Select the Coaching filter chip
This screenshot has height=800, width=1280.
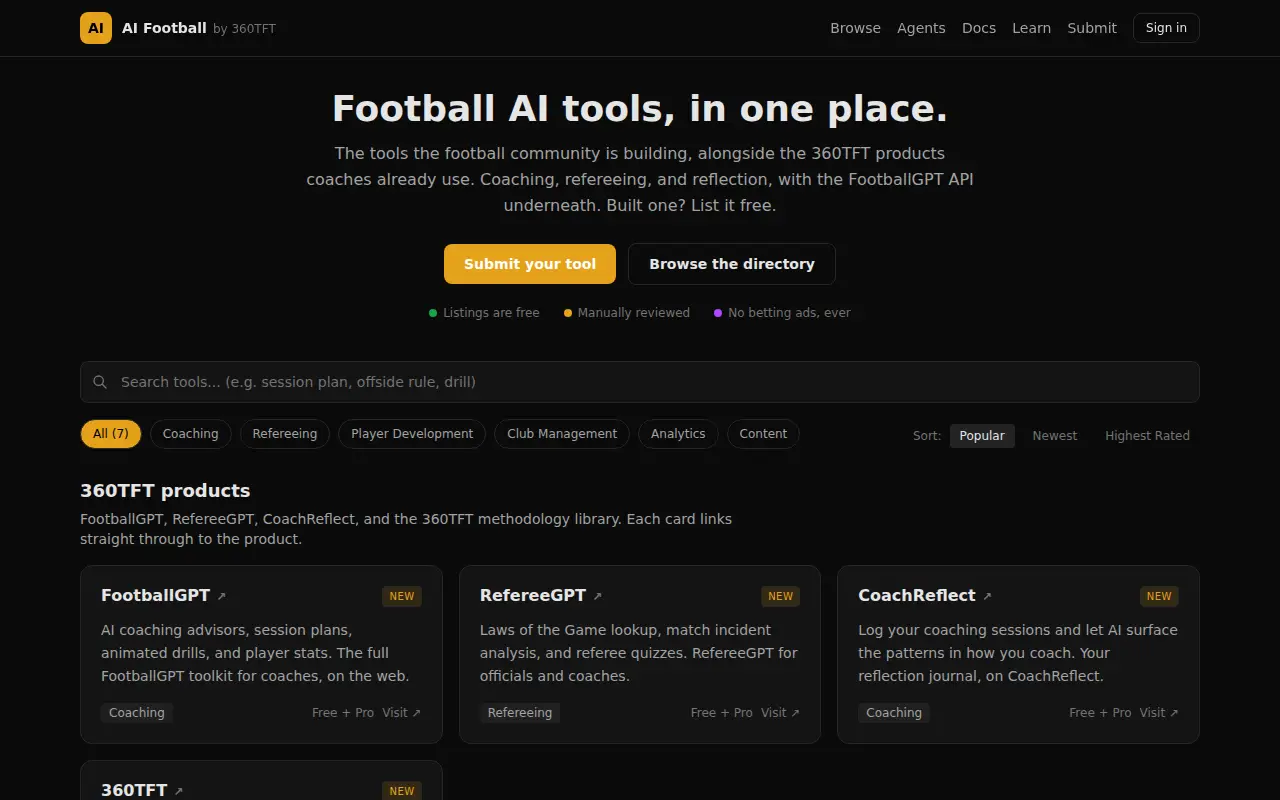191,434
